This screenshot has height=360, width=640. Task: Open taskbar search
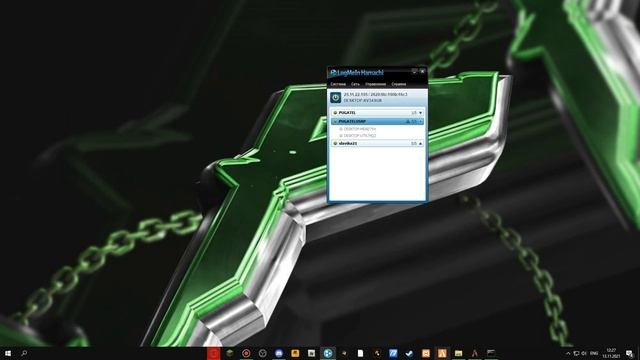point(24,353)
